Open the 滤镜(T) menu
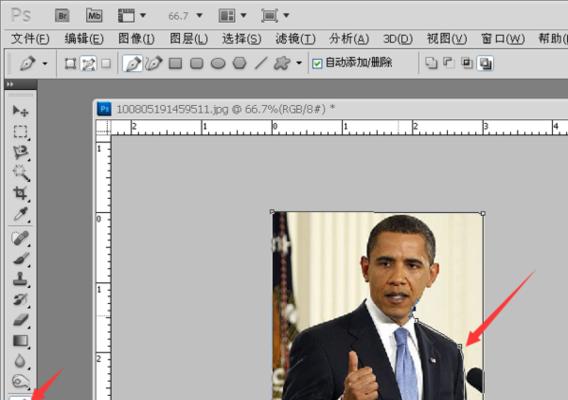Screen dimensions: 568x400 coord(295,38)
